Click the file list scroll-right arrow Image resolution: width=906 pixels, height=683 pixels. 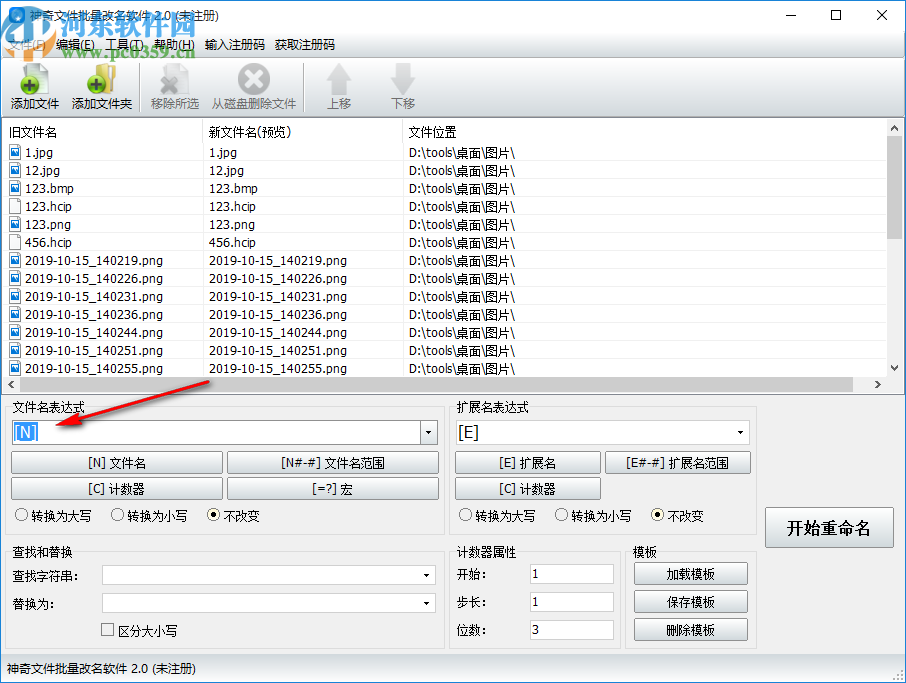878,384
